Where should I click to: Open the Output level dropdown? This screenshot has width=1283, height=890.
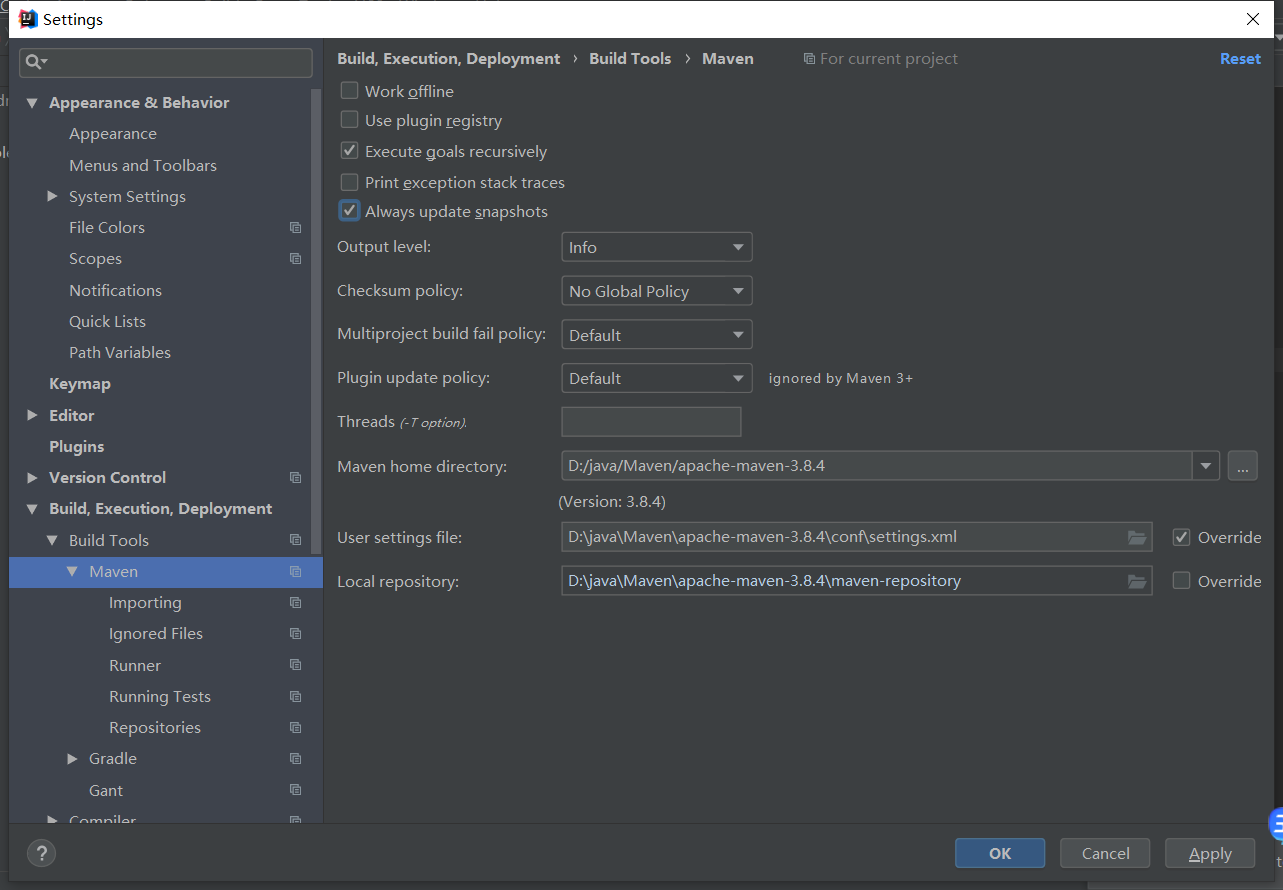coord(656,247)
